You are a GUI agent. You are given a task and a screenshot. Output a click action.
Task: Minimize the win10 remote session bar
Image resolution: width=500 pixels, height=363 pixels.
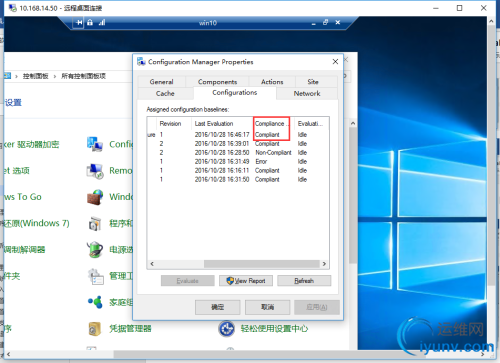tap(313, 23)
